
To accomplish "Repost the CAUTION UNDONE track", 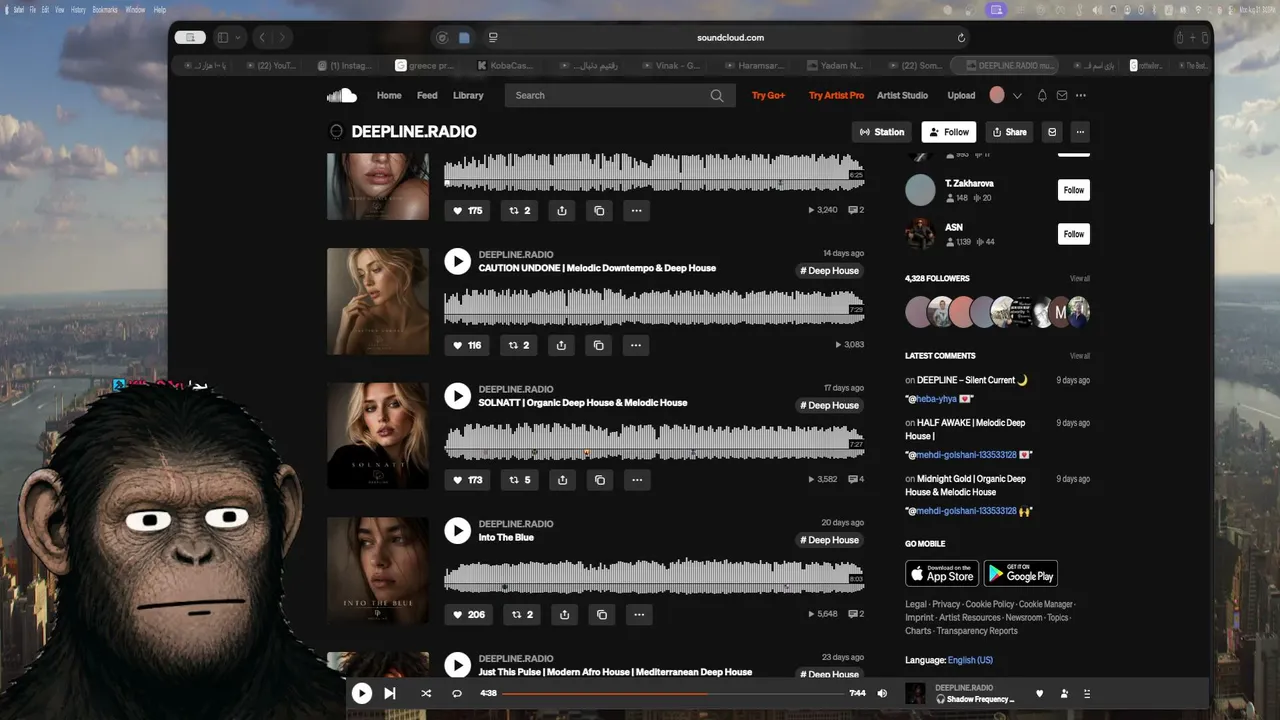I will pyautogui.click(x=520, y=345).
